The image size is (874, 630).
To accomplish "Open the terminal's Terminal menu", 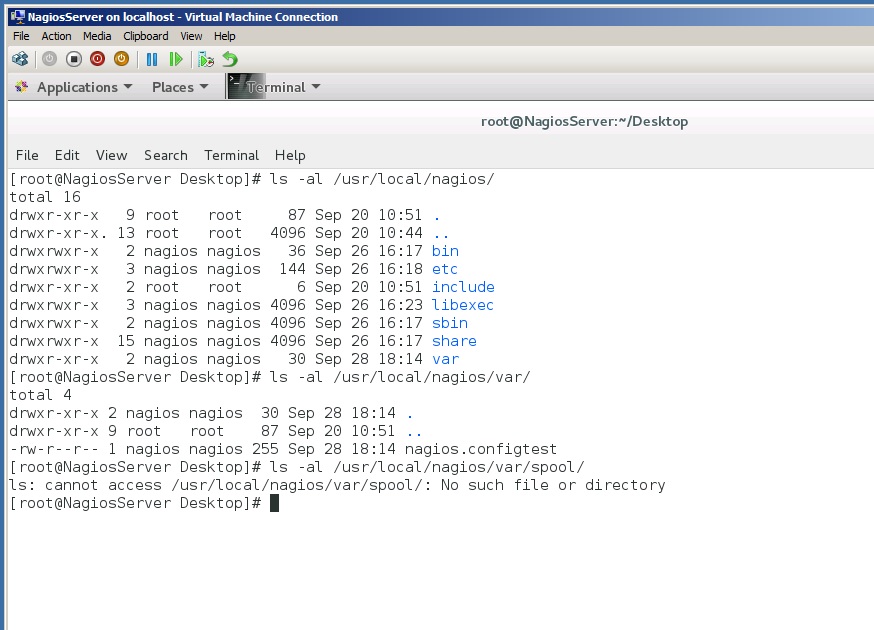I will coord(231,155).
